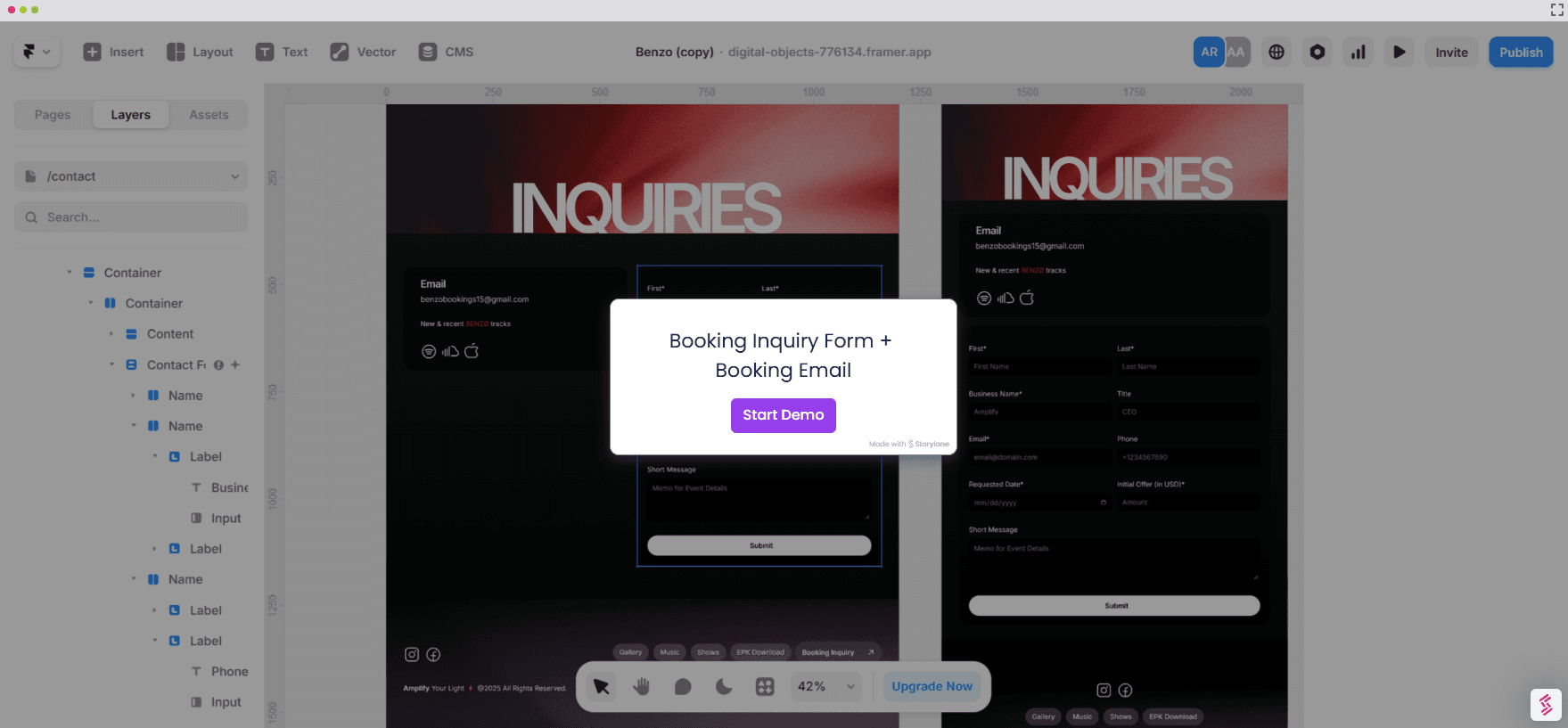Click Upgrade Now button
Viewport: 1568px width, 728px height.
932,686
